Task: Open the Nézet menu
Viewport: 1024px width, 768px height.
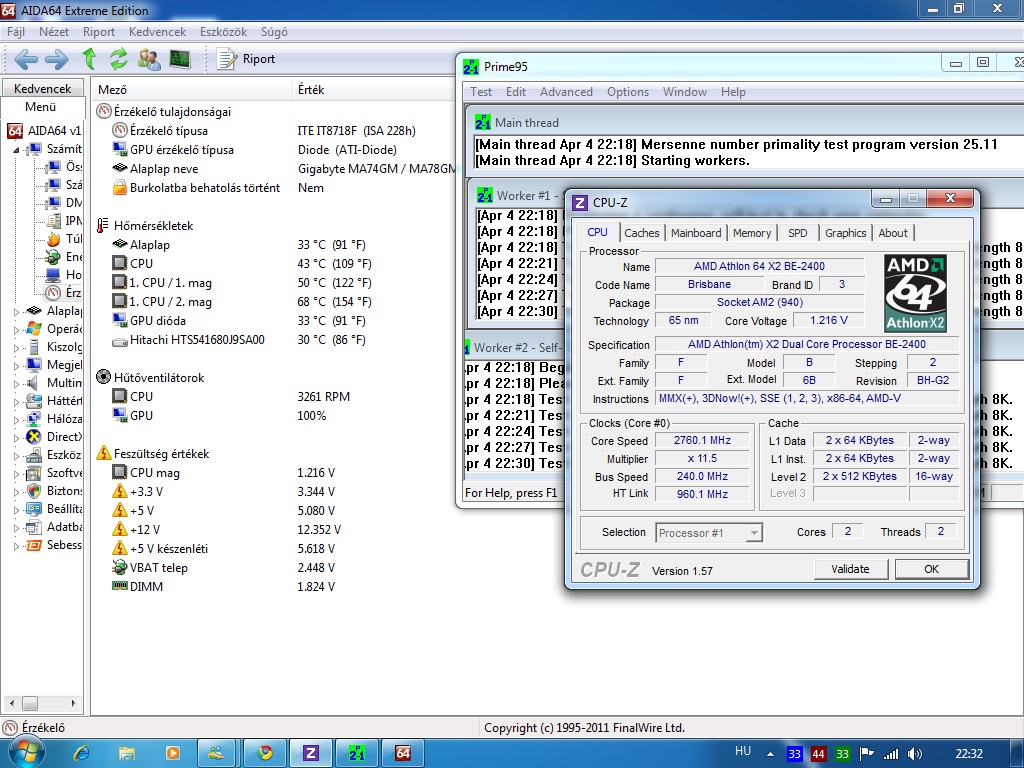Action: coord(54,32)
